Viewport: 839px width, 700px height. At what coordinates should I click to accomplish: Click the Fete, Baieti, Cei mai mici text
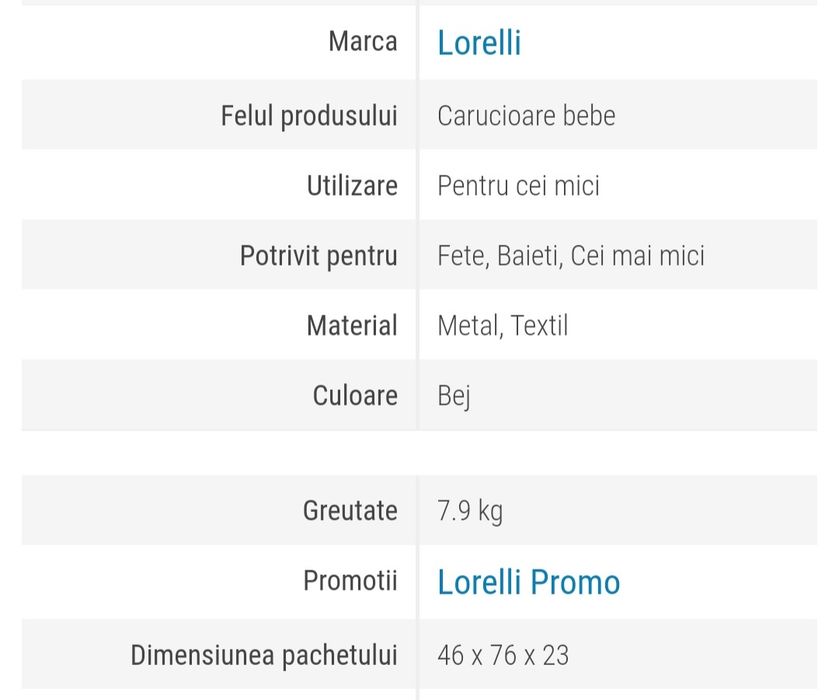click(570, 255)
